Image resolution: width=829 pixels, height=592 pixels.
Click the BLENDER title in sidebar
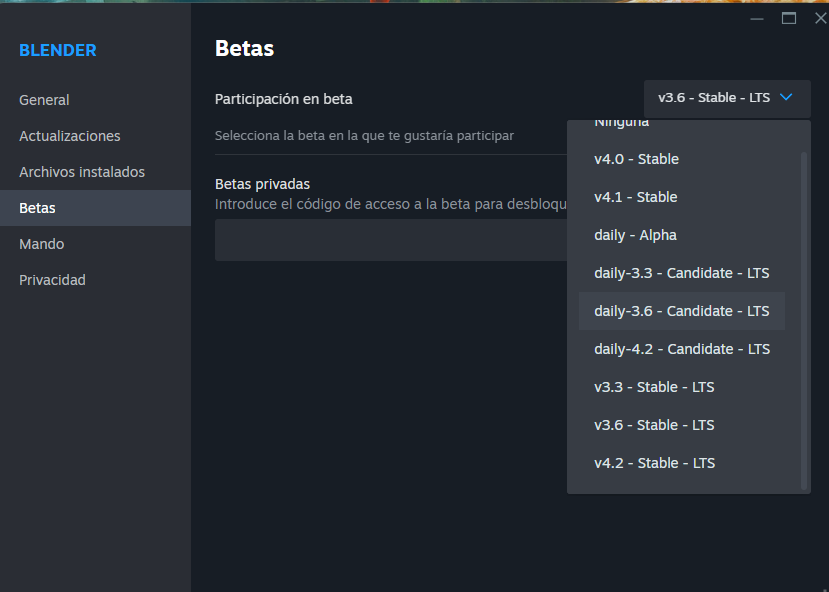tap(58, 50)
